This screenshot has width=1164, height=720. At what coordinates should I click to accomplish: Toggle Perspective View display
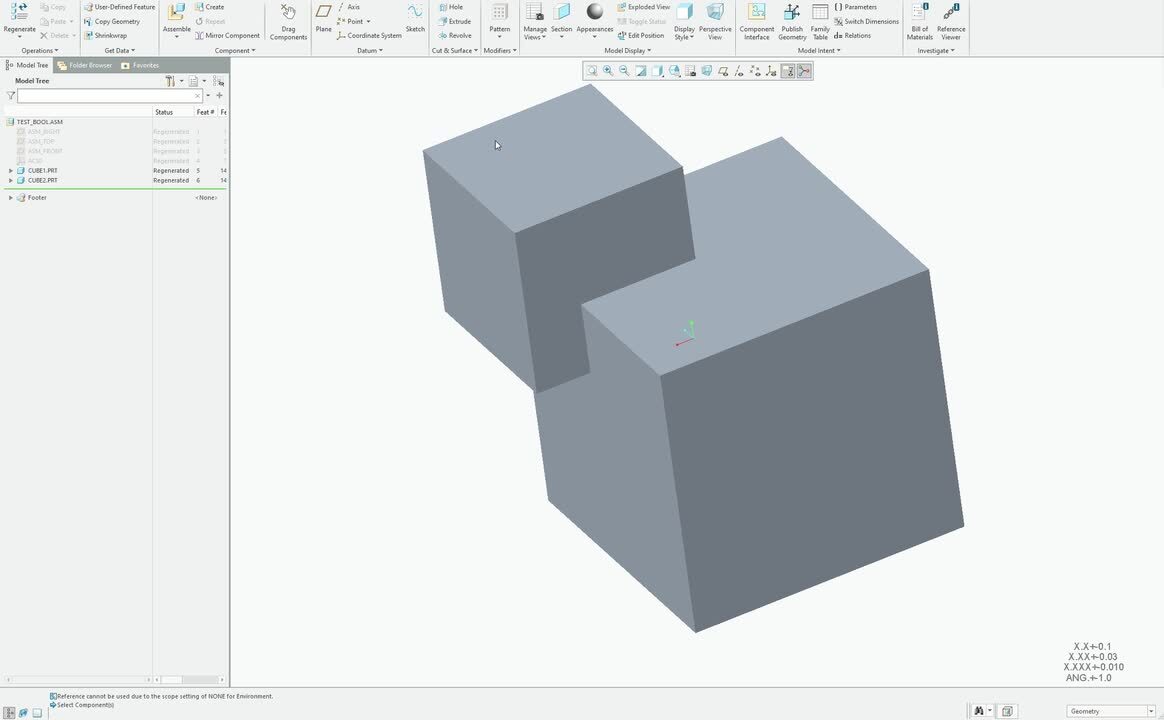715,20
